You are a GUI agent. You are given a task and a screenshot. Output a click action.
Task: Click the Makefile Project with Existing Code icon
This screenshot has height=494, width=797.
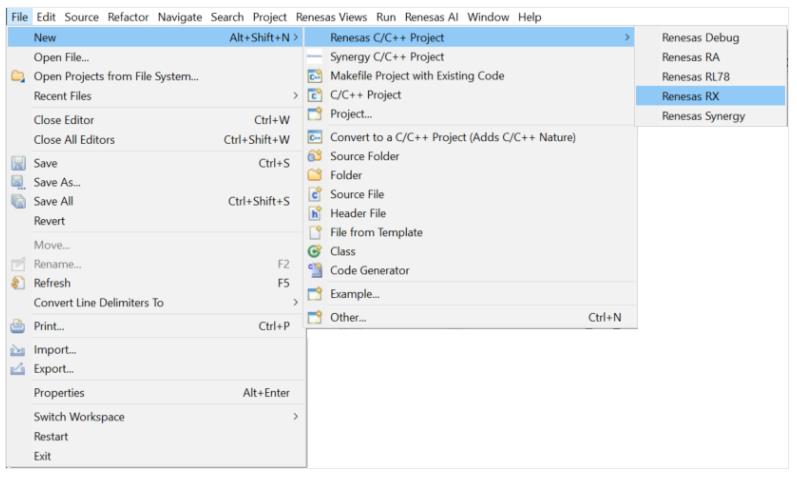314,76
